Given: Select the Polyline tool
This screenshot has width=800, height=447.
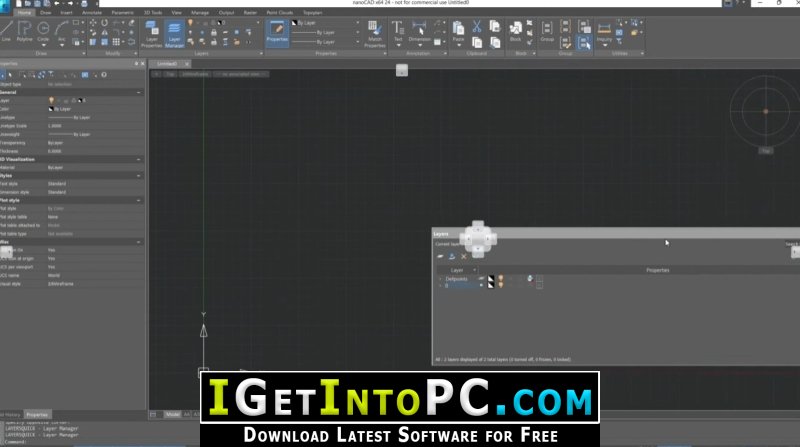Looking at the screenshot, I should pos(24,31).
